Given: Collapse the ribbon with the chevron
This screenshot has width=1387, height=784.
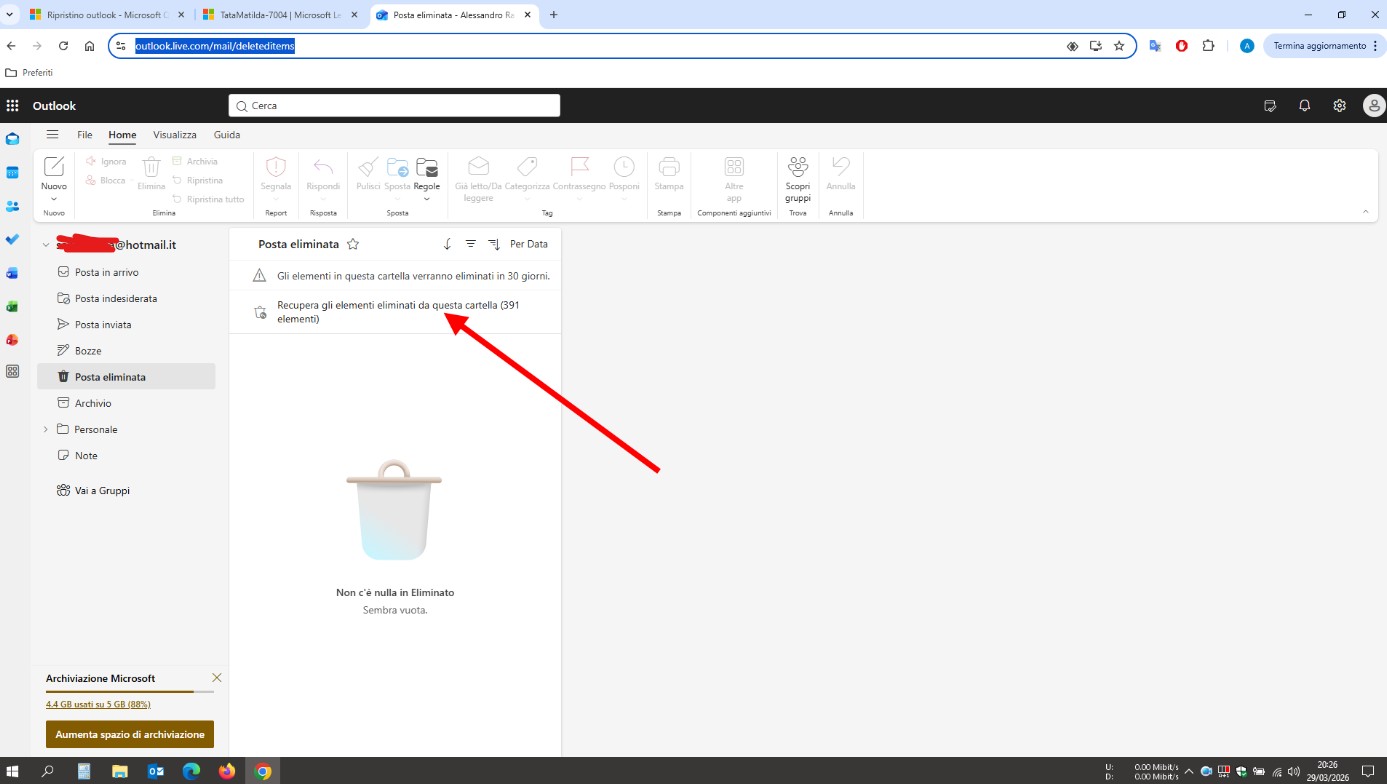Looking at the screenshot, I should pos(1366,211).
